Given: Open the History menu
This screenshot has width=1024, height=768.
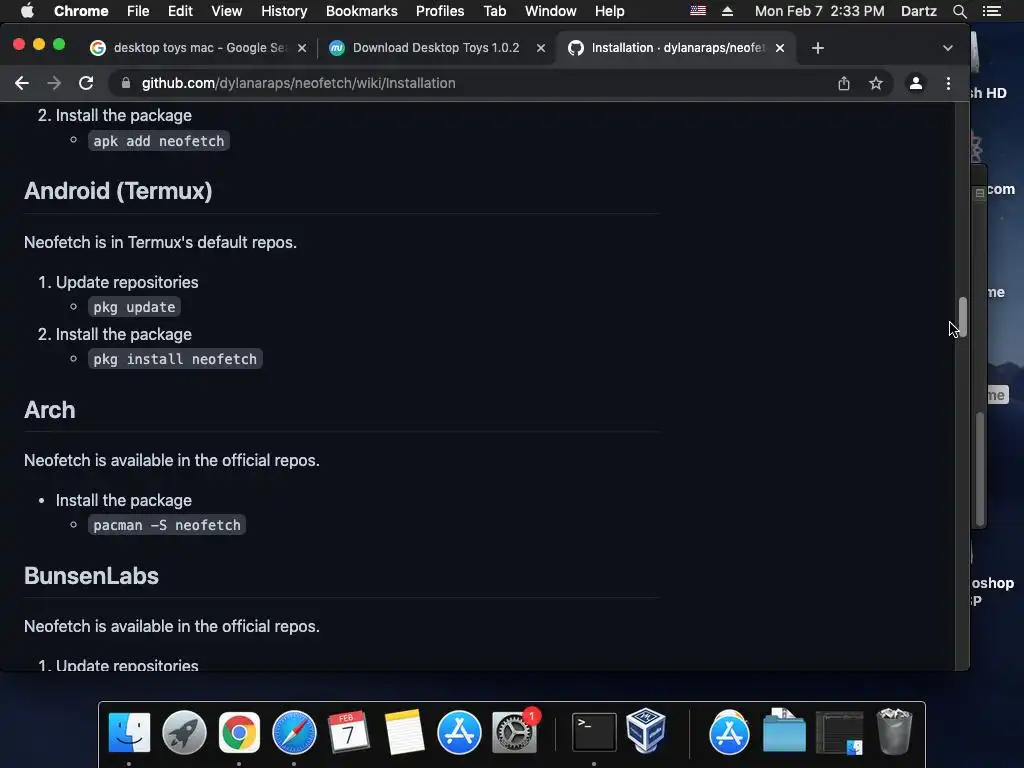Looking at the screenshot, I should (284, 11).
